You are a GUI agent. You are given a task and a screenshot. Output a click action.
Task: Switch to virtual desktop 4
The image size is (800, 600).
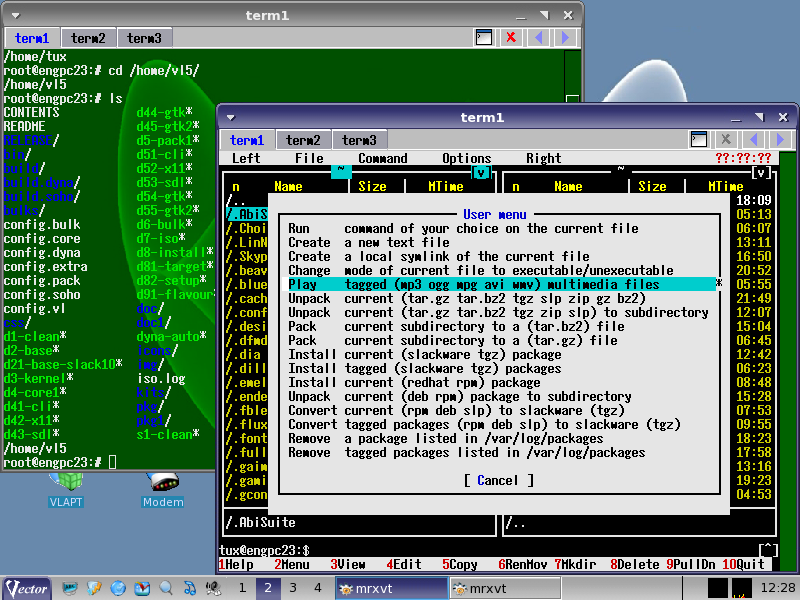(318, 588)
